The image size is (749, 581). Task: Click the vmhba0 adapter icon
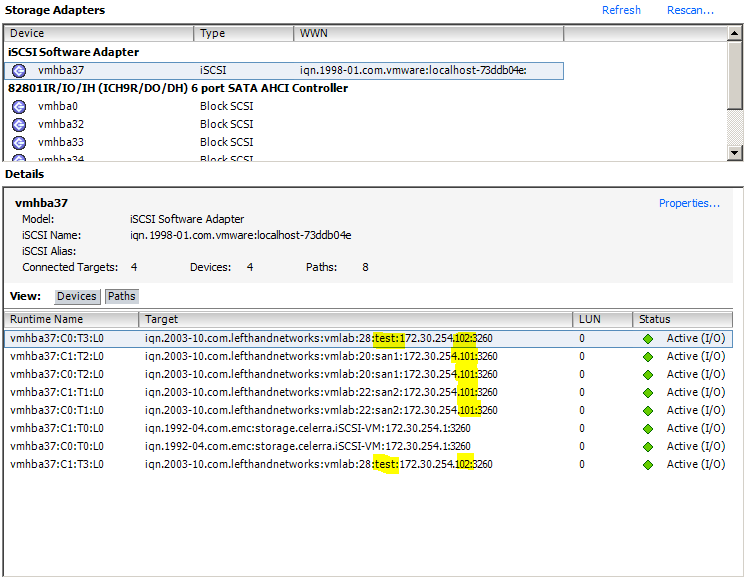[18, 106]
